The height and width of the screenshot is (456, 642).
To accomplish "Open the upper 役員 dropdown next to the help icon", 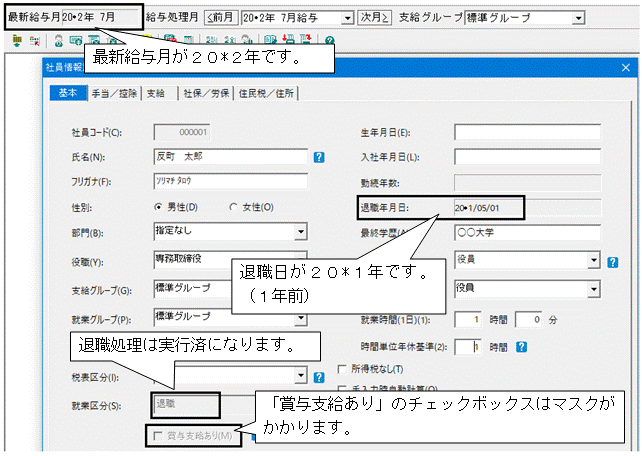I will [594, 260].
